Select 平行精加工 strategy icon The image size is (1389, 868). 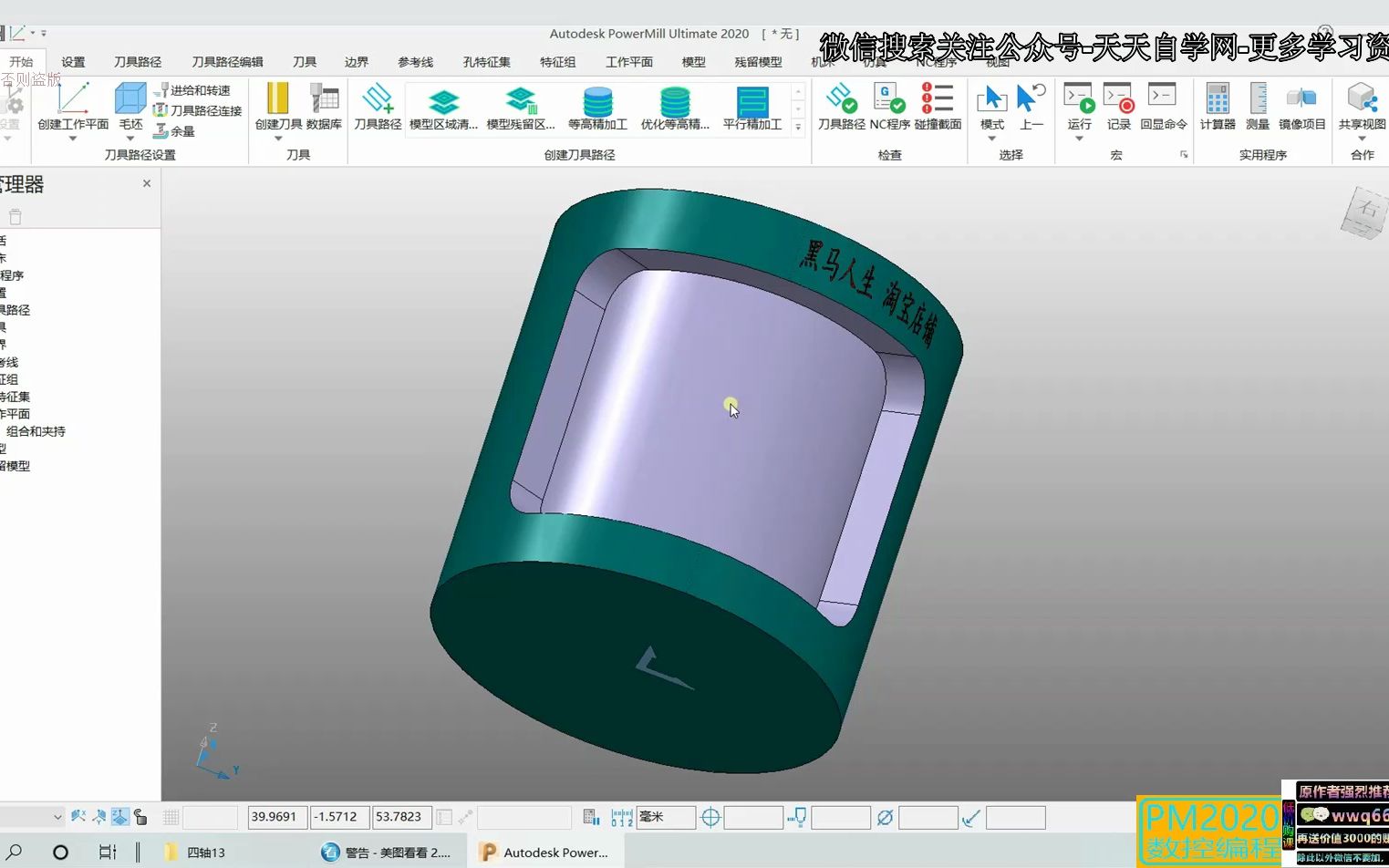click(752, 100)
